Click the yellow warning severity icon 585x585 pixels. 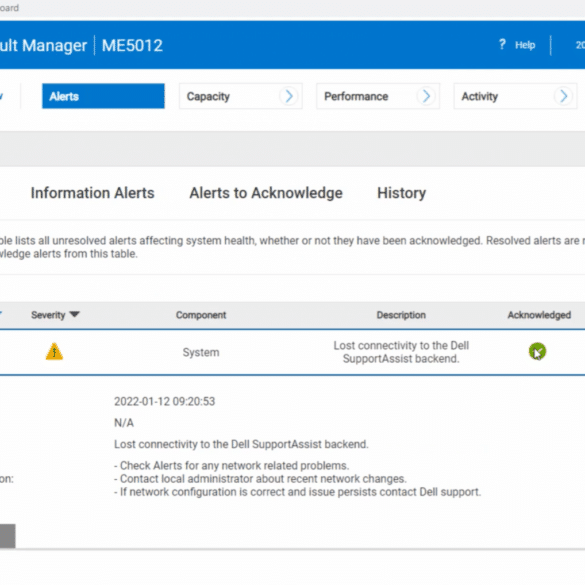[54, 351]
